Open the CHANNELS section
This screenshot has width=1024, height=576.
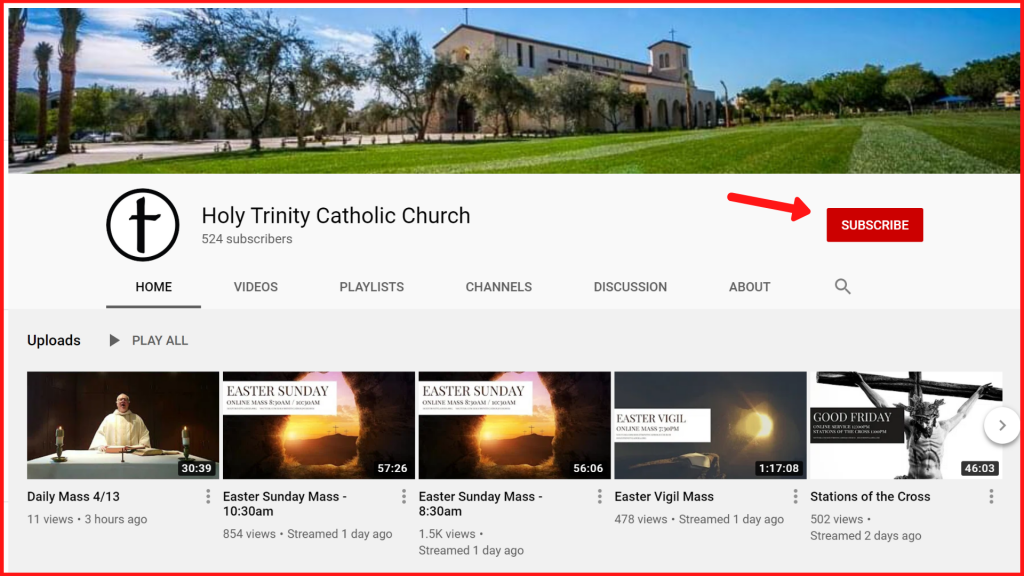(498, 287)
